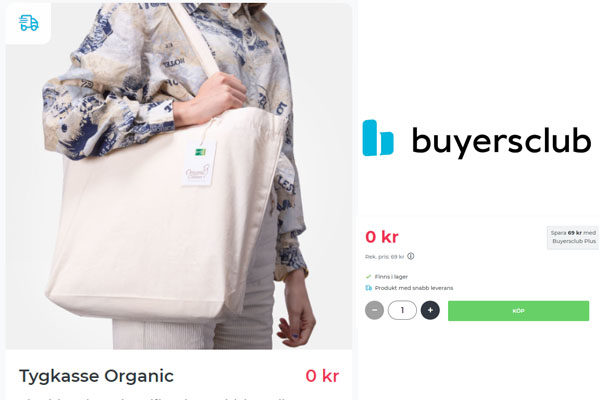Increase quantity with the plus button
This screenshot has height=400, width=600.
tap(430, 310)
